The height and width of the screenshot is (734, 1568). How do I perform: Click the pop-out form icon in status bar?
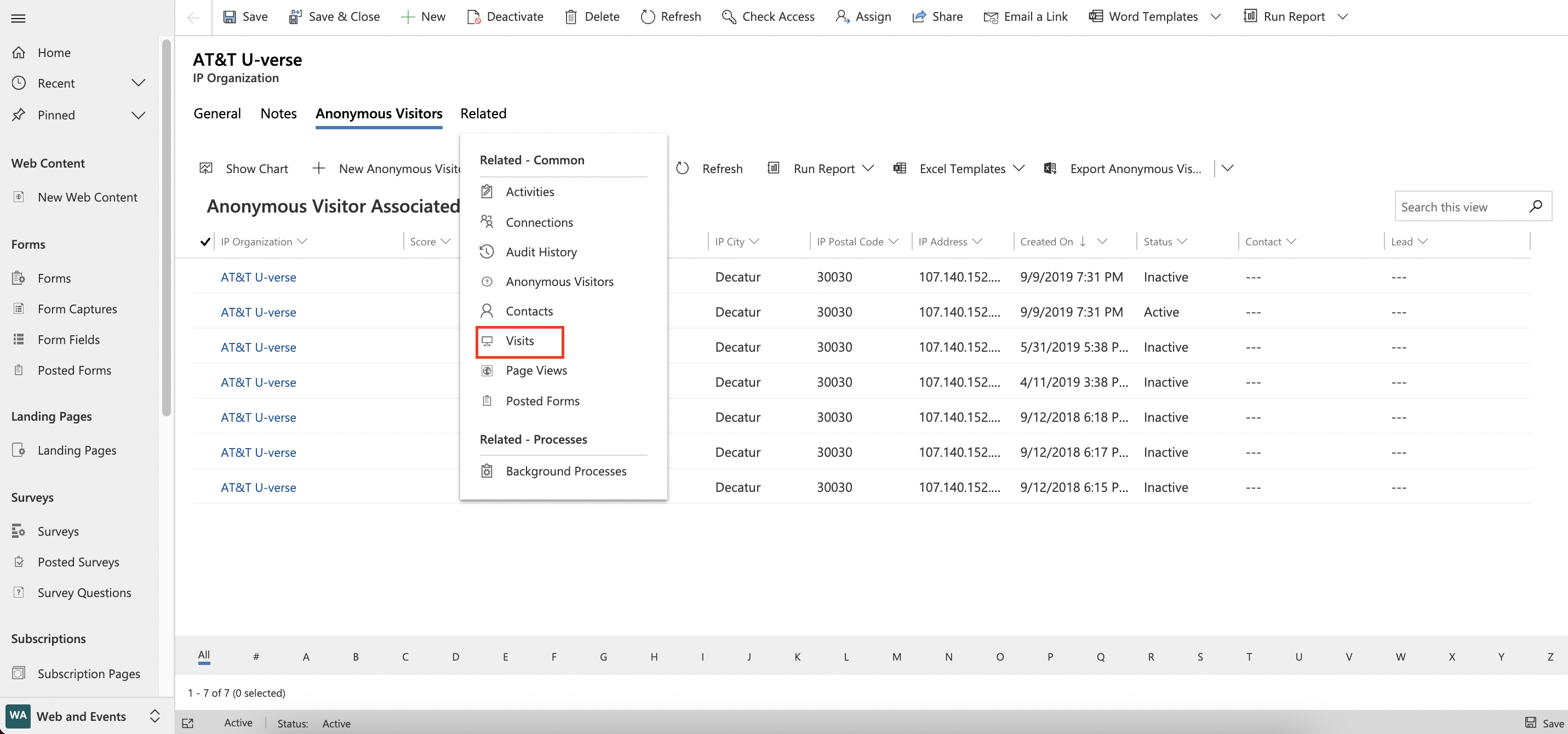pyautogui.click(x=187, y=723)
